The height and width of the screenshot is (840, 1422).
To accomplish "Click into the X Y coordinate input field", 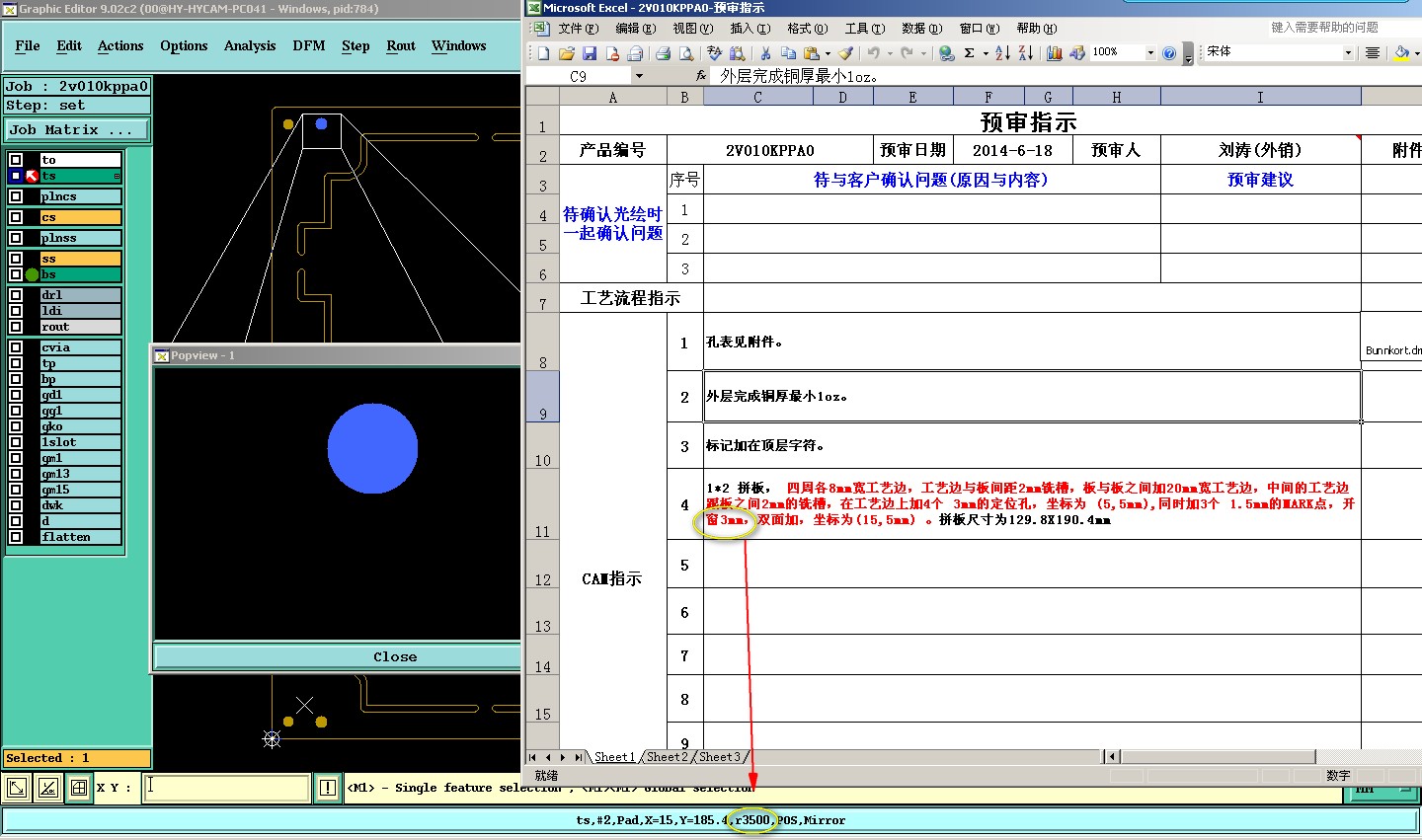I will pyautogui.click(x=227, y=788).
